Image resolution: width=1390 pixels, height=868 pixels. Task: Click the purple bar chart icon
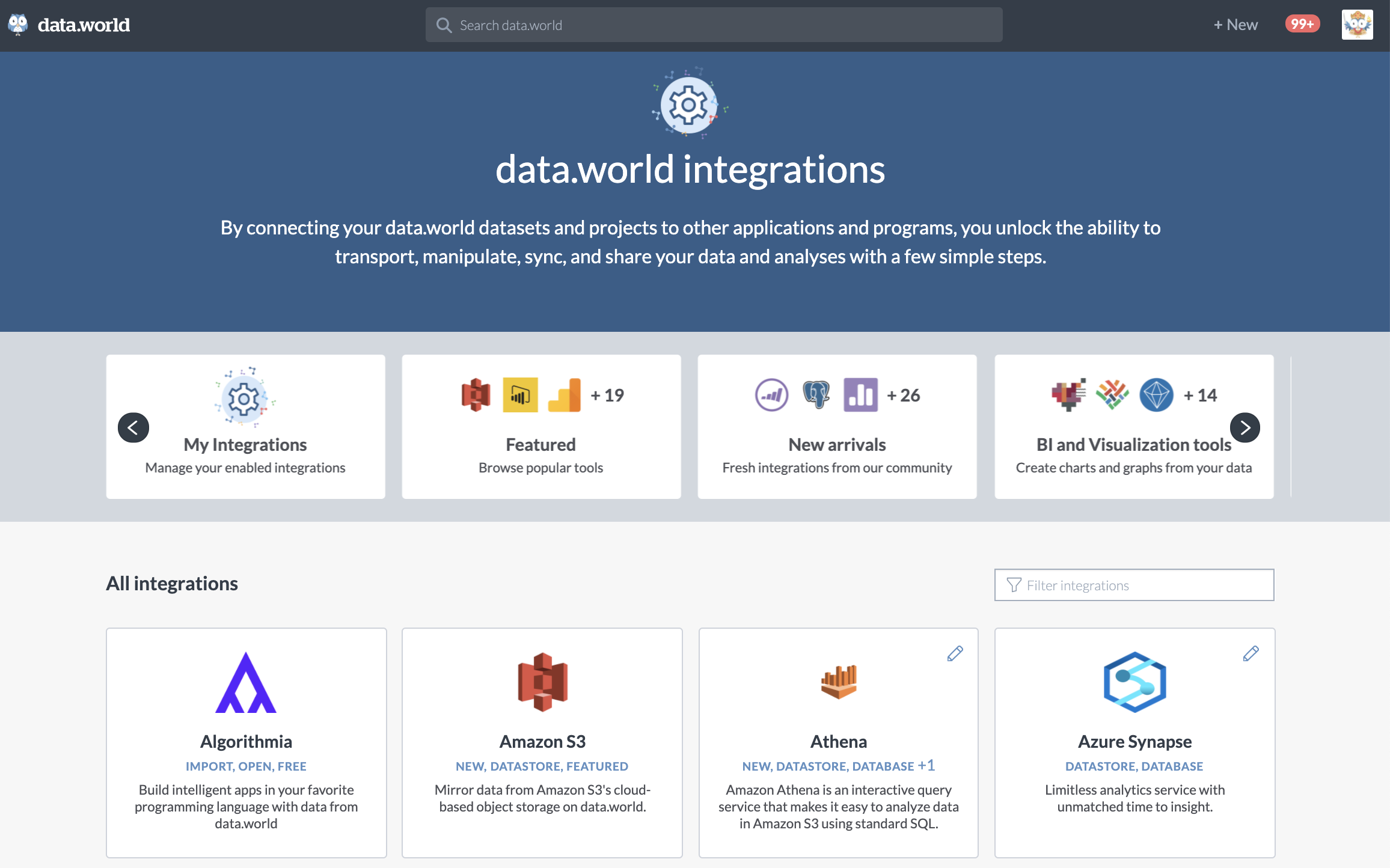click(860, 395)
